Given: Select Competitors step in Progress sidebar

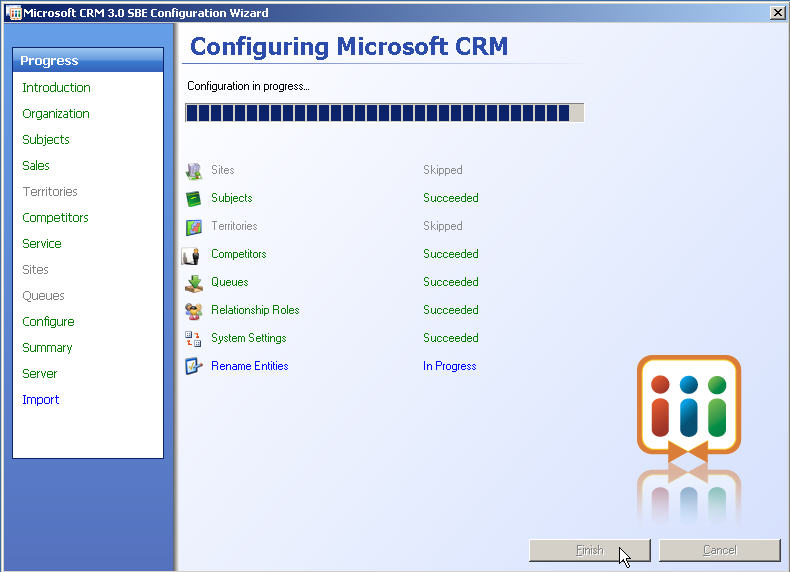Looking at the screenshot, I should (55, 218).
